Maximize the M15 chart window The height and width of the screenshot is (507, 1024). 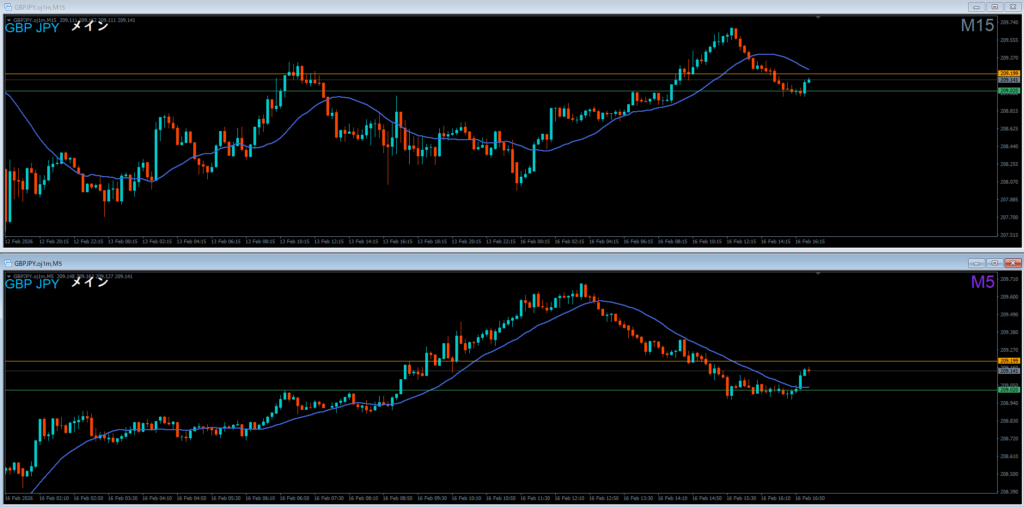point(995,7)
